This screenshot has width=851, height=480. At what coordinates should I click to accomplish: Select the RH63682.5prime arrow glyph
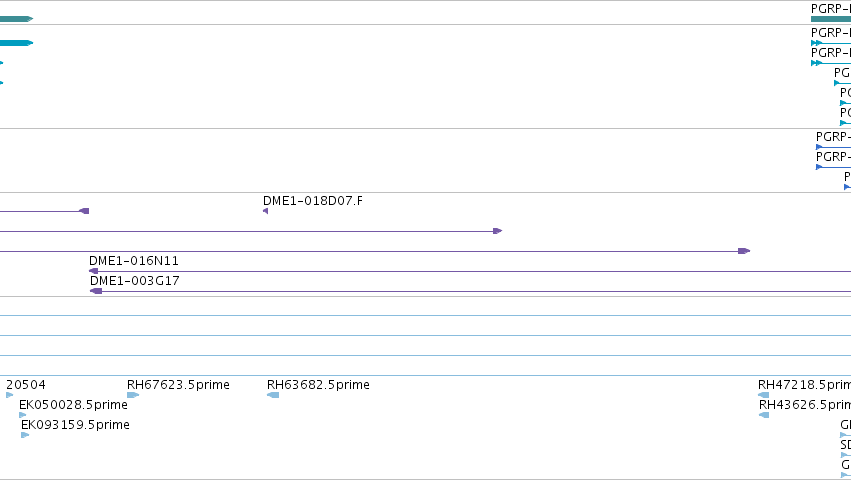click(273, 395)
